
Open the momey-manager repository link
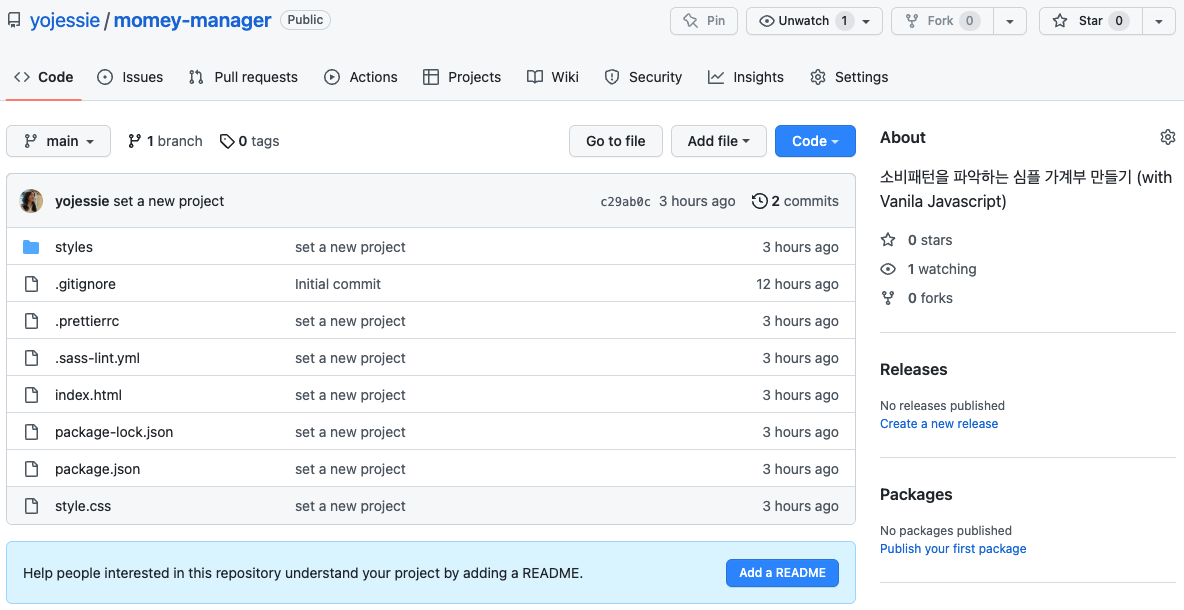tap(192, 20)
